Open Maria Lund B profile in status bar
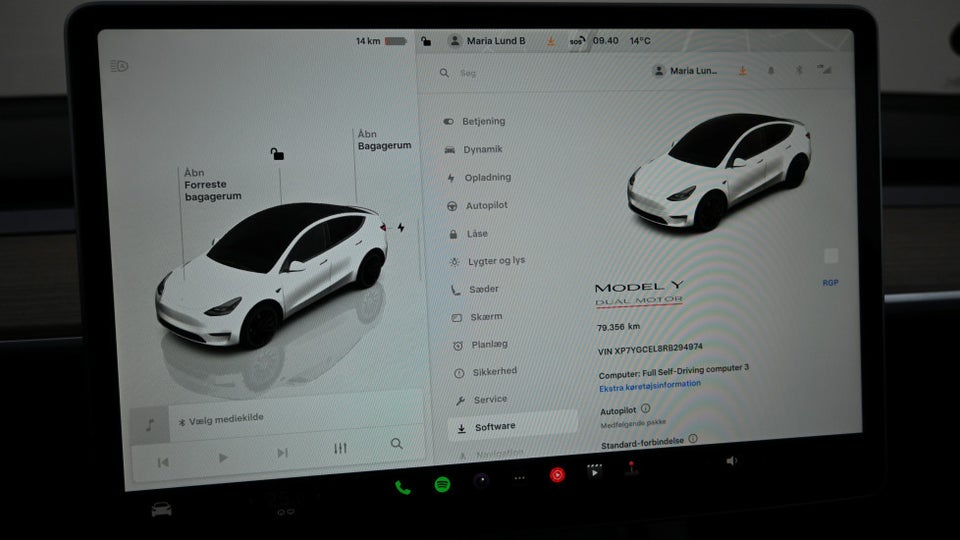Viewport: 960px width, 540px height. coord(487,41)
